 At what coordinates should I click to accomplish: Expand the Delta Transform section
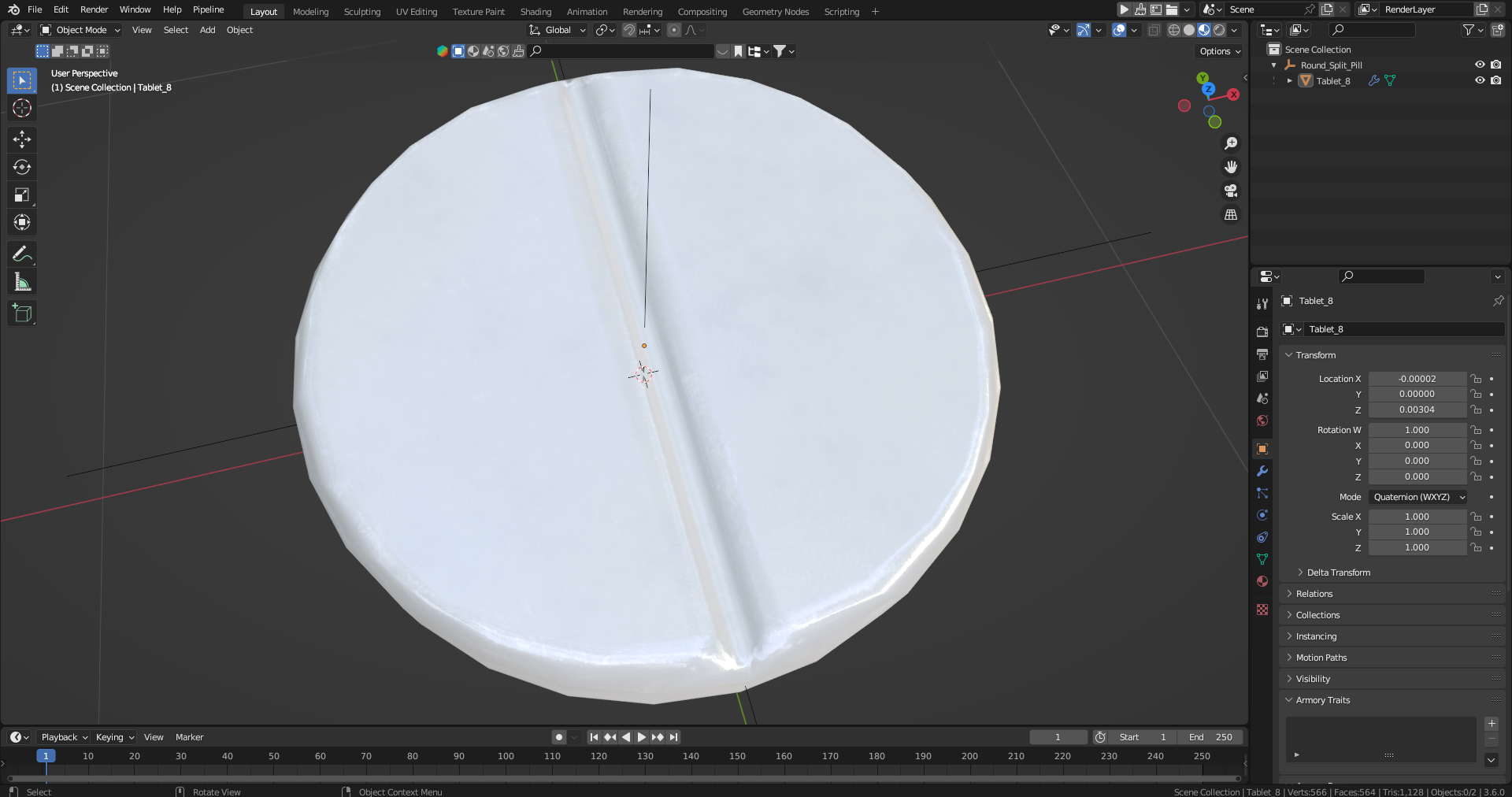[x=1338, y=573]
